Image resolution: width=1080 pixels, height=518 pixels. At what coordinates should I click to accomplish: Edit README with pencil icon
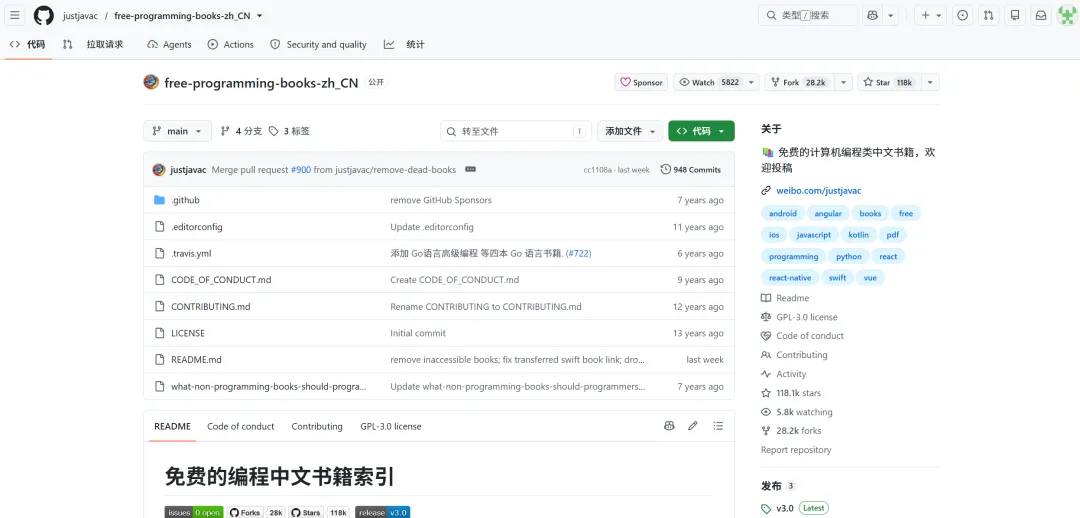click(694, 426)
